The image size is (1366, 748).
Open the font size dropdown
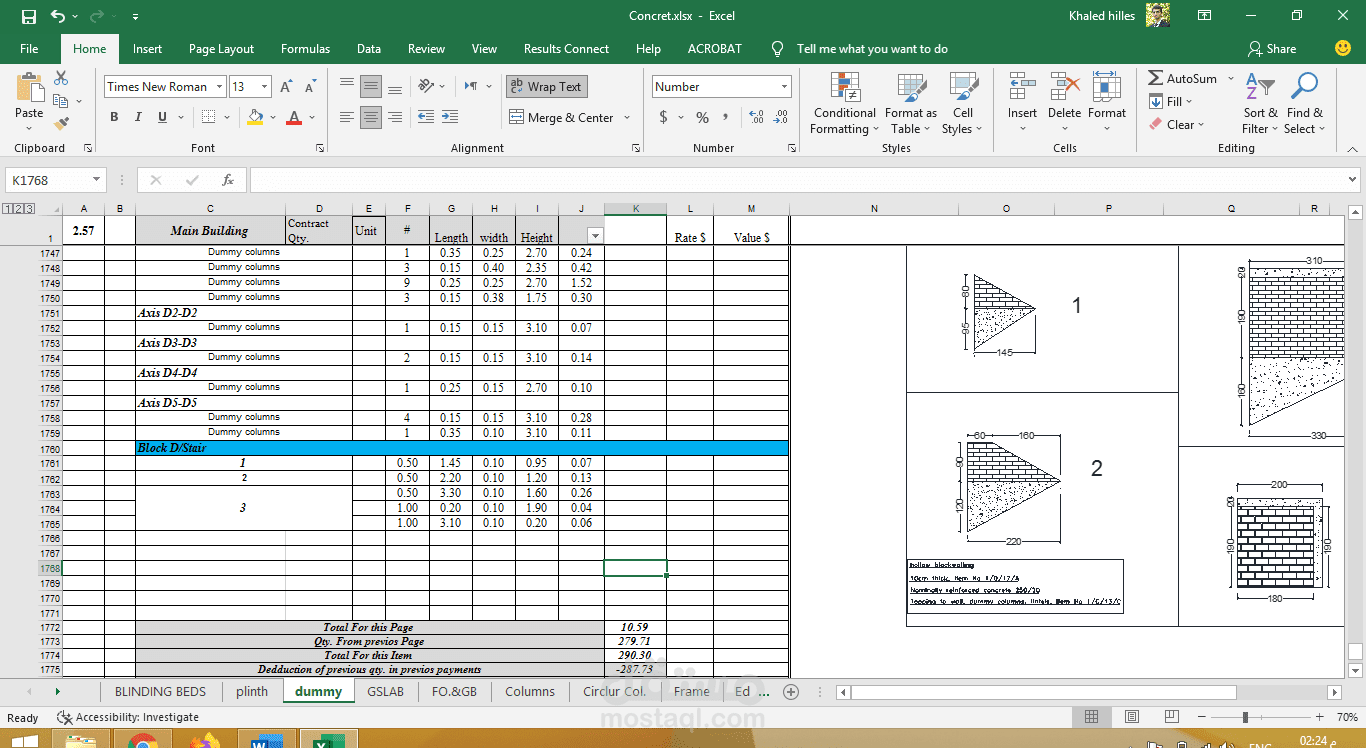pyautogui.click(x=263, y=87)
